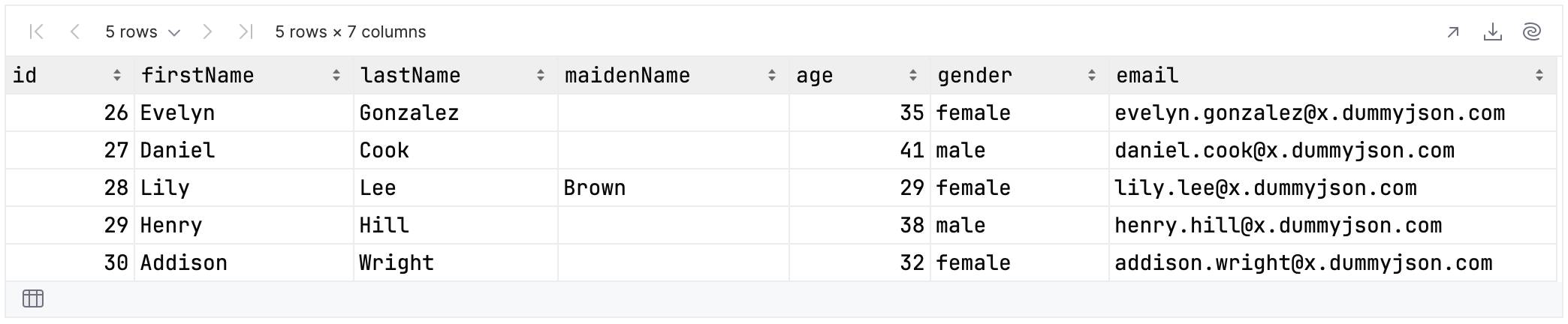Click the age column header
Image resolution: width=1568 pixels, height=324 pixels.
click(860, 75)
